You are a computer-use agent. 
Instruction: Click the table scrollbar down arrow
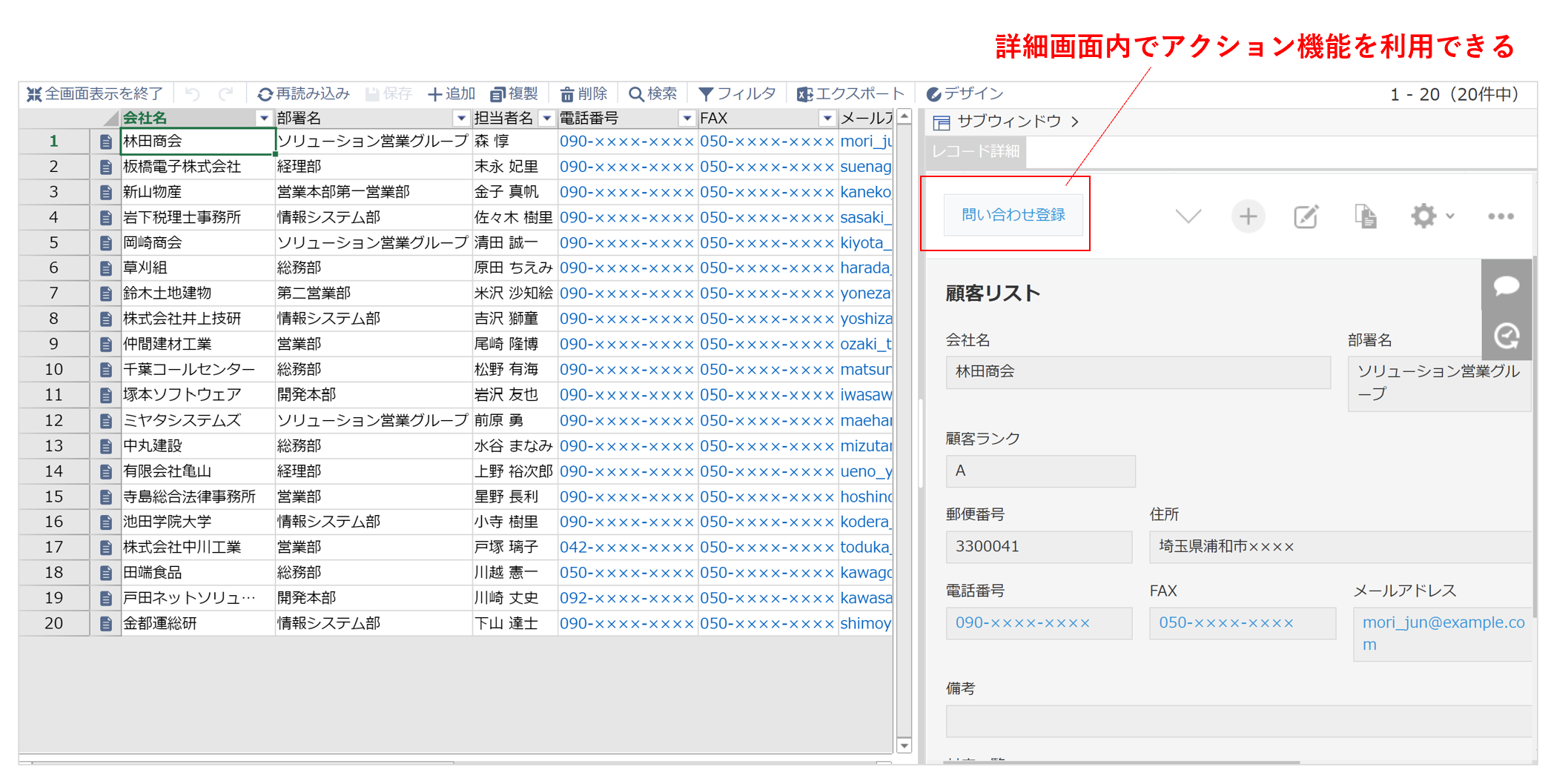tap(904, 745)
